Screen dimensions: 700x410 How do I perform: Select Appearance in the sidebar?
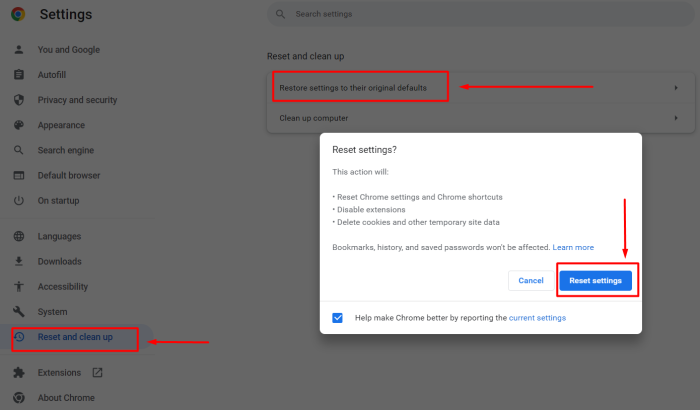(61, 125)
